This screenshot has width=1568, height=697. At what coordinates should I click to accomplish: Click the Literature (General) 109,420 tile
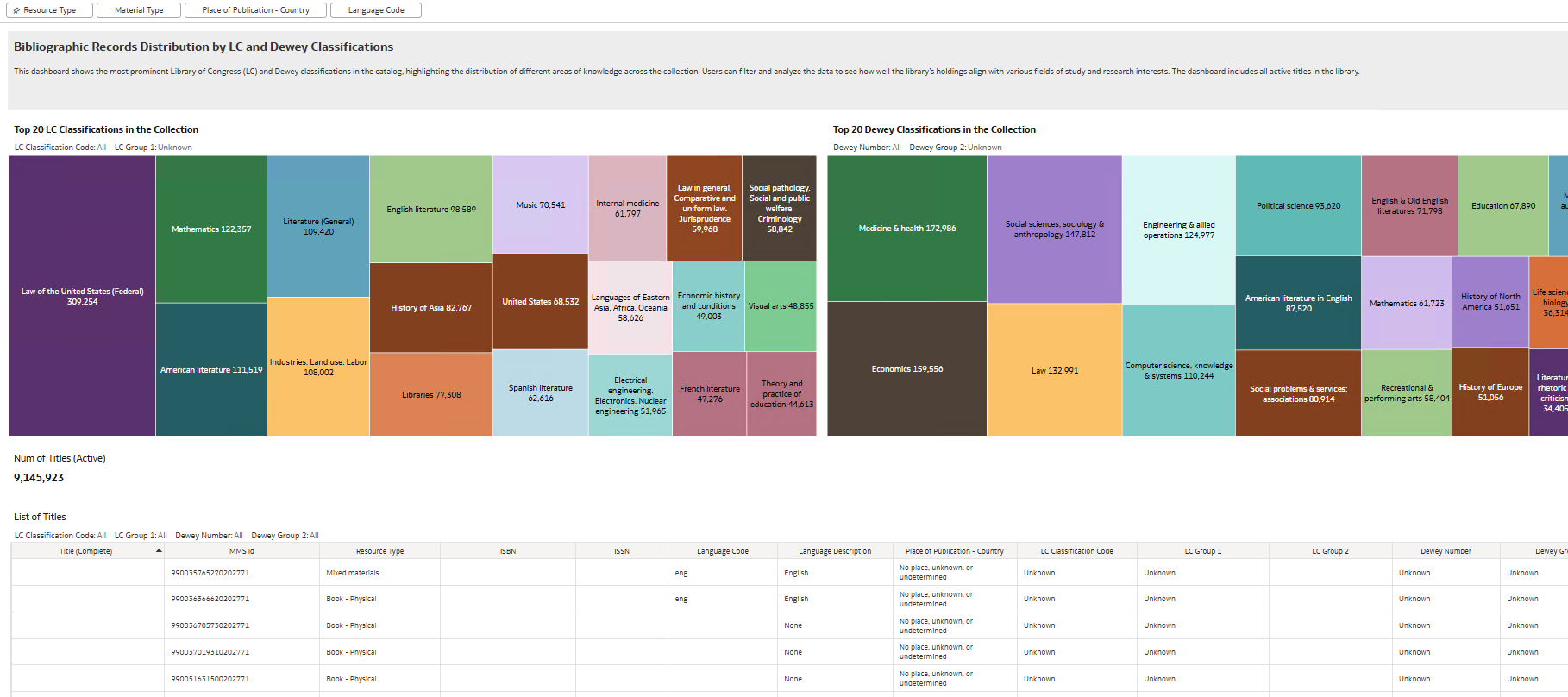318,226
